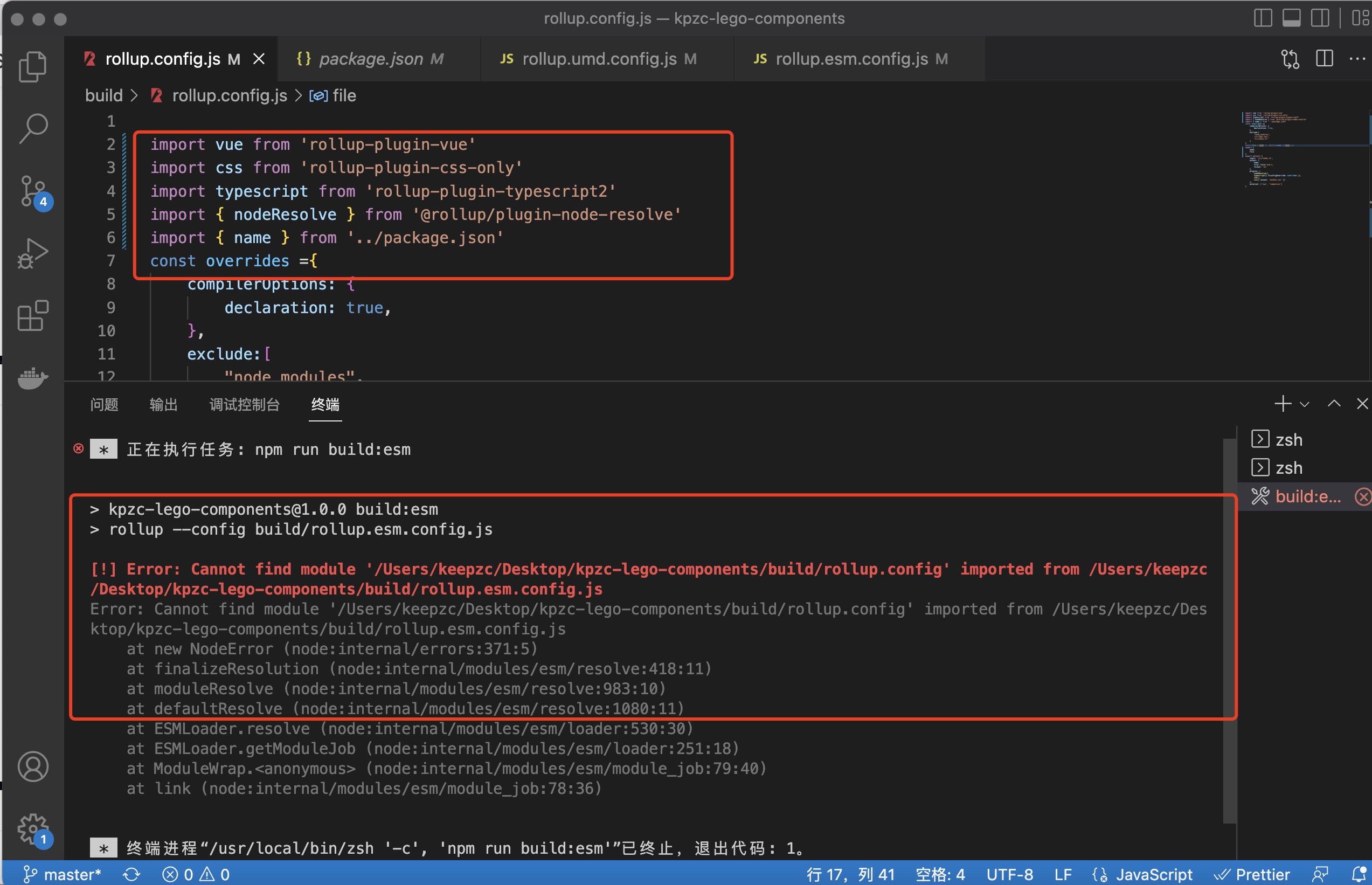Click line number 9 in gutter

[110, 307]
